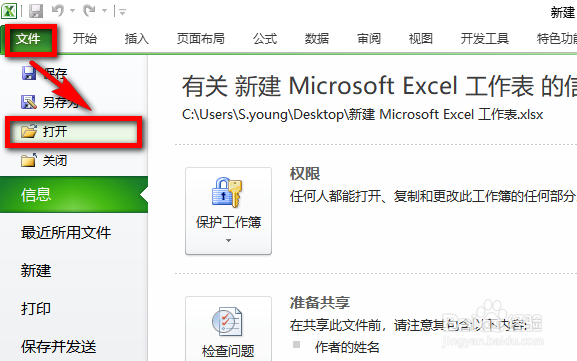The image size is (577, 361).
Task: Select 关闭 in the File menu
Action: pos(54,160)
